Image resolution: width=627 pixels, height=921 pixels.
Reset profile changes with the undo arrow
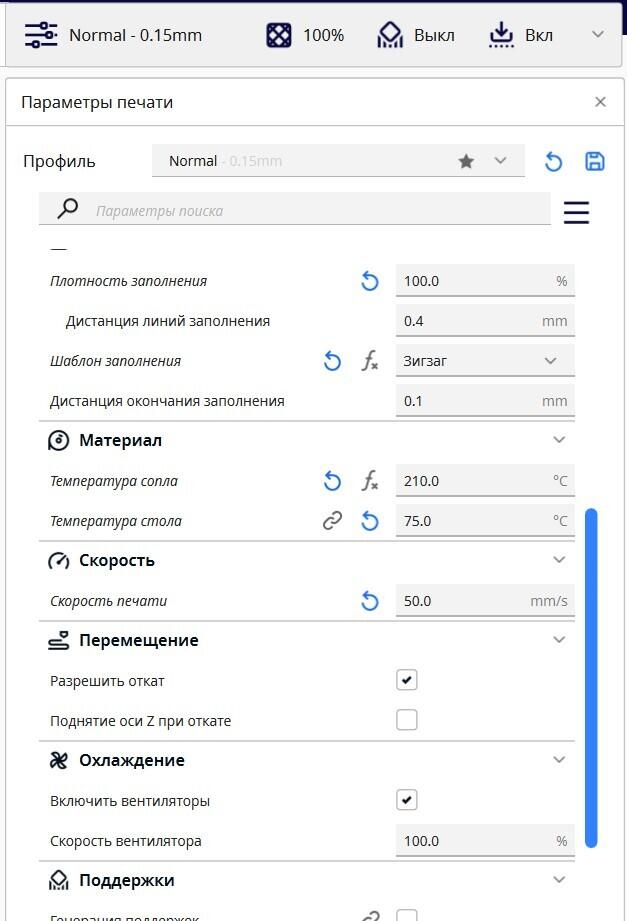pyautogui.click(x=554, y=162)
